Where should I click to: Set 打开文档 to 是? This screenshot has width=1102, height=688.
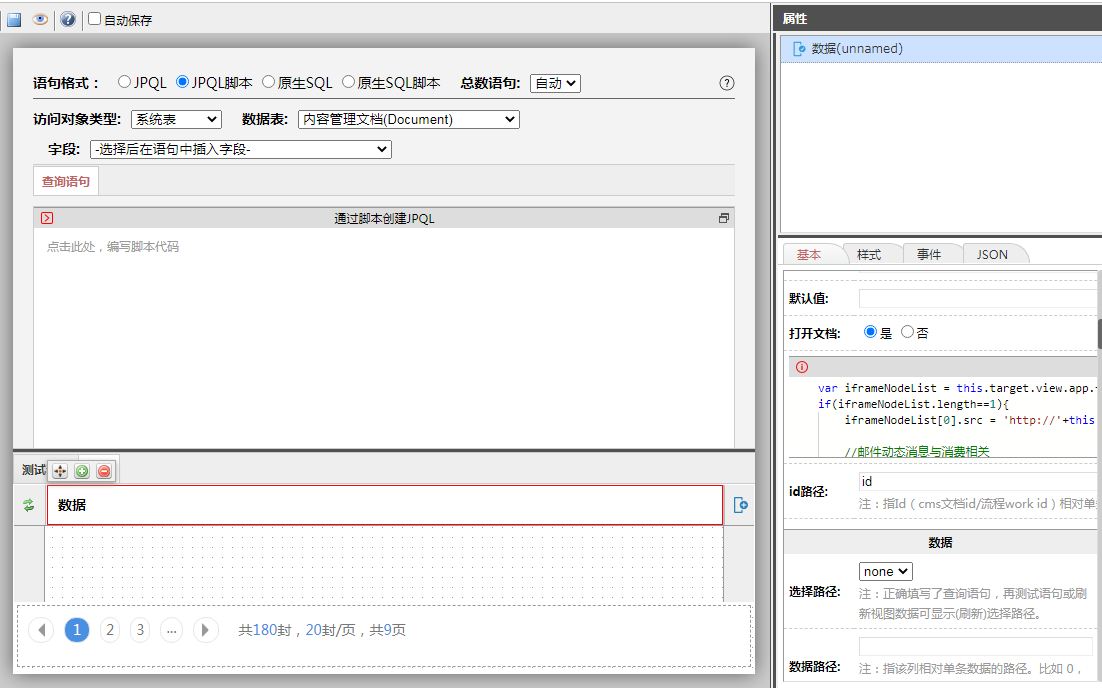870,332
